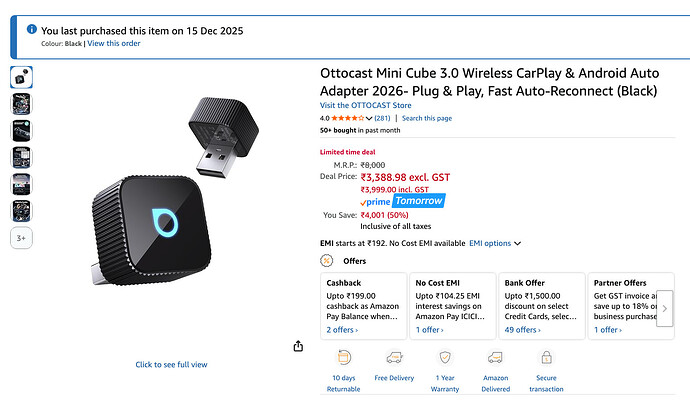Select the first product thumbnail
The image size is (690, 402).
coord(21,76)
